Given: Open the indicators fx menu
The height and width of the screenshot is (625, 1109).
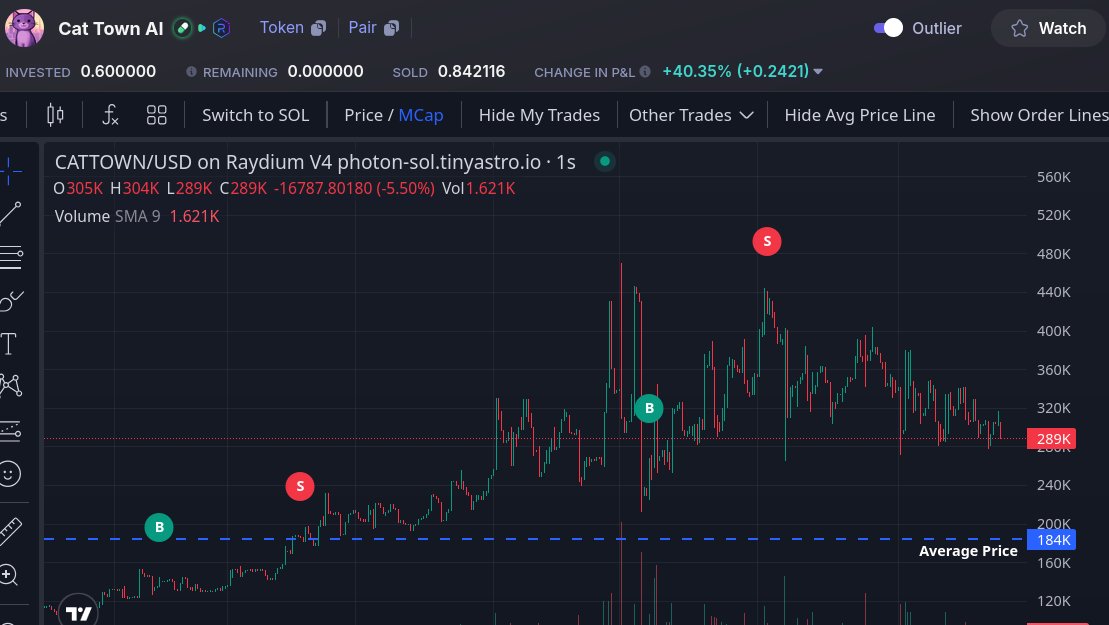Looking at the screenshot, I should point(110,115).
